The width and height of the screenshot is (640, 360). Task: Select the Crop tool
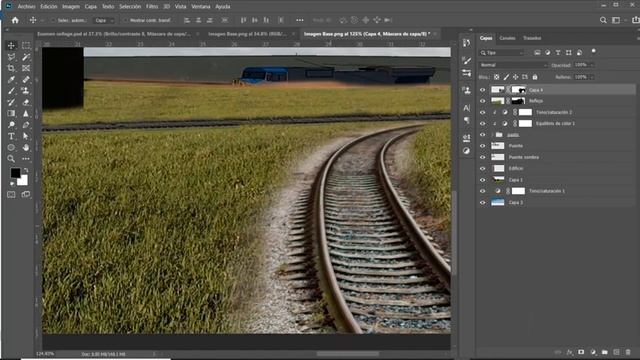(x=11, y=68)
